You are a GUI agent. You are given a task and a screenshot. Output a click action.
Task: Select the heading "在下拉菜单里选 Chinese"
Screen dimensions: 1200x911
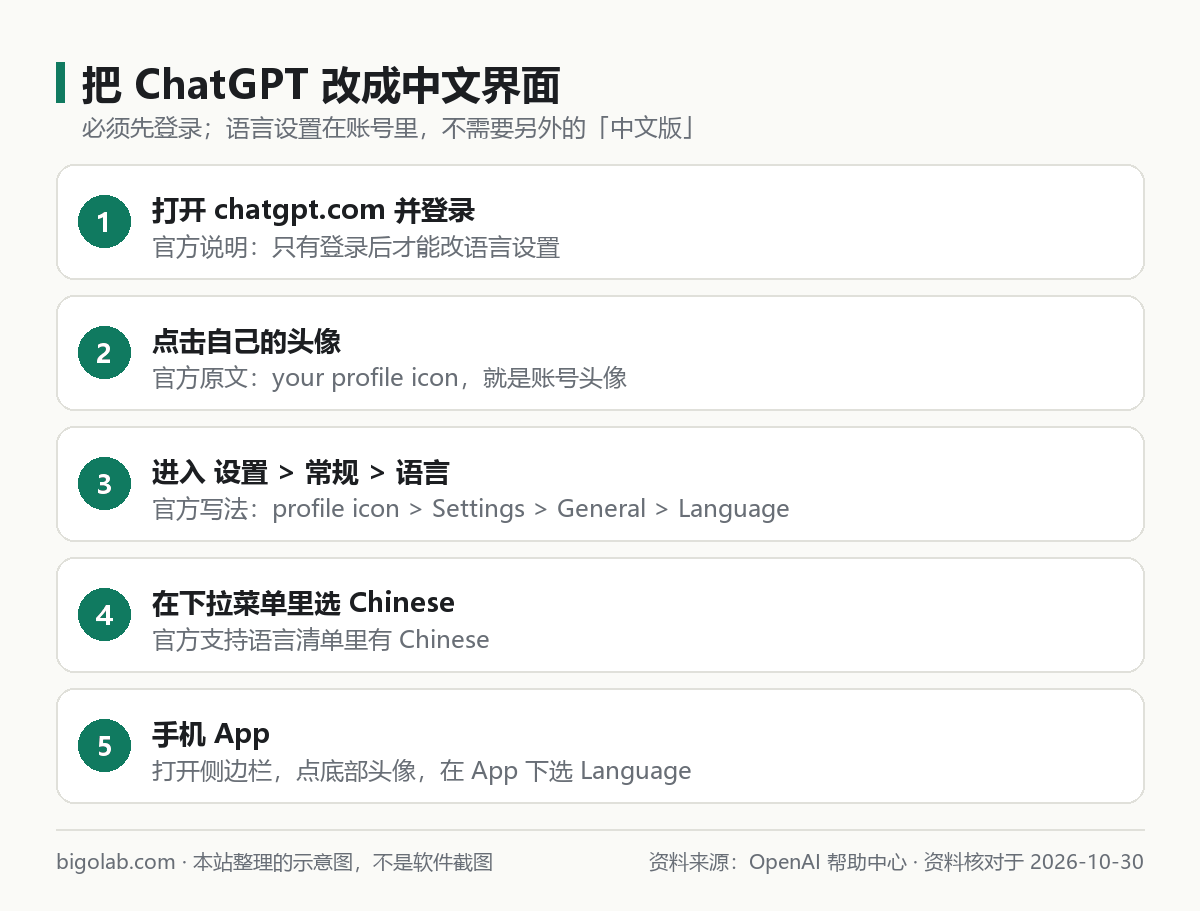(303, 603)
